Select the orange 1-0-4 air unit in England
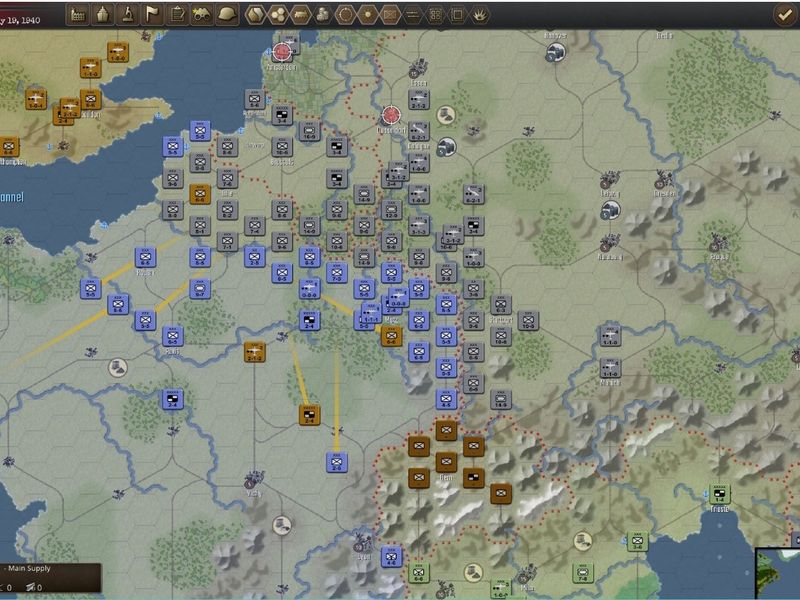 coord(36,99)
